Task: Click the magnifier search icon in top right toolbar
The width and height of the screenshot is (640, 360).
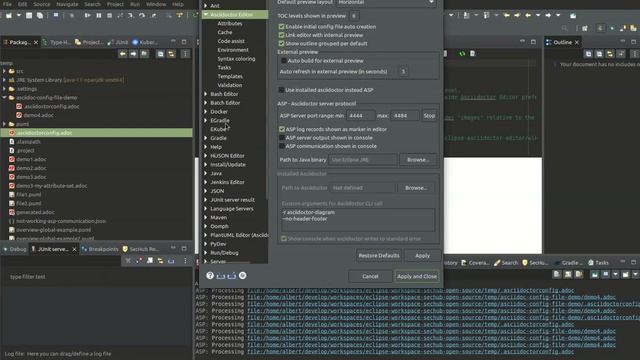Action: 564,28
